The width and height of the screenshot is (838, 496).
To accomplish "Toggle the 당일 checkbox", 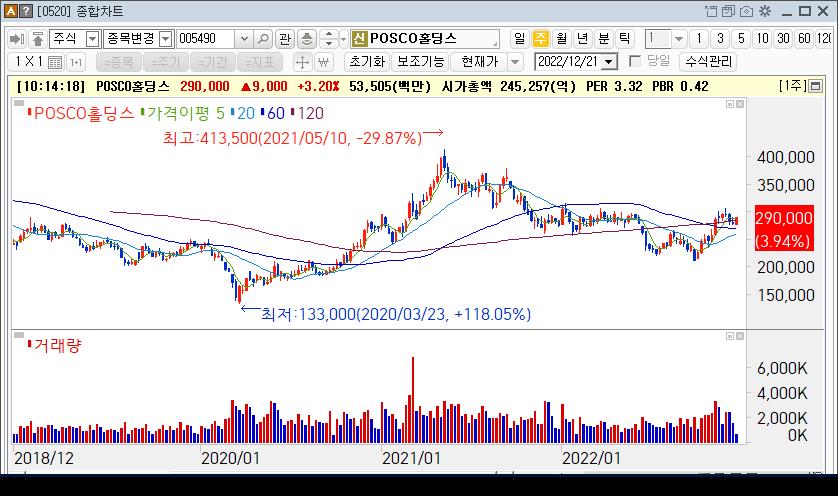I will [635, 61].
